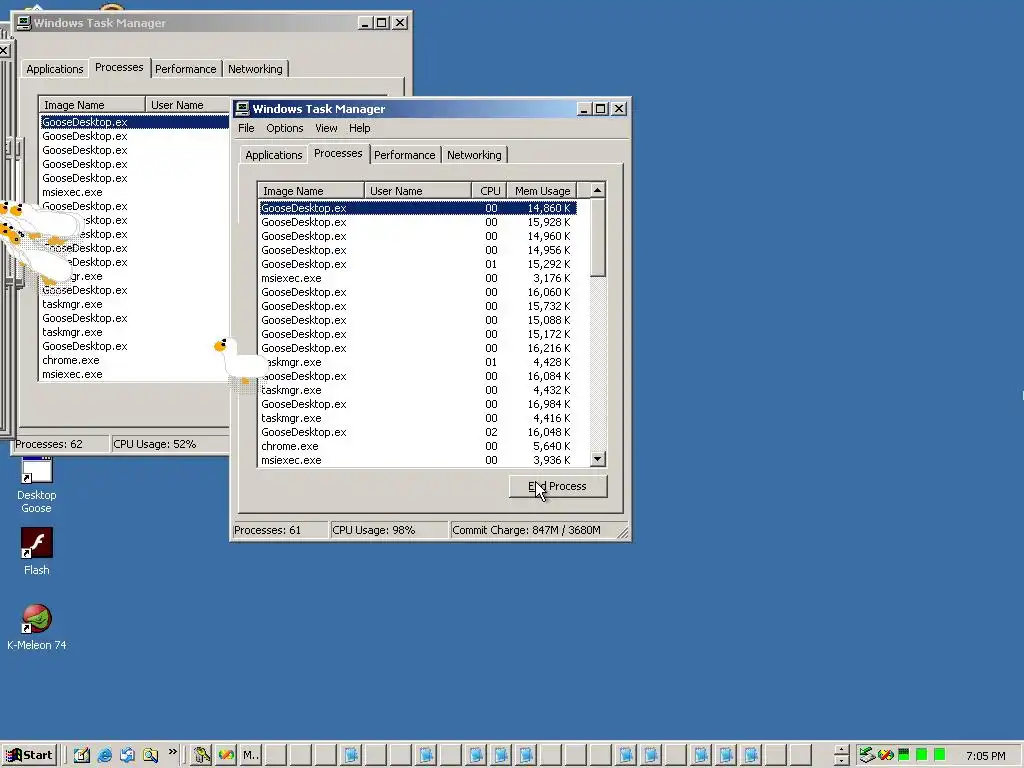Open the Flash desktop shortcut
This screenshot has width=1024, height=768.
pos(37,552)
